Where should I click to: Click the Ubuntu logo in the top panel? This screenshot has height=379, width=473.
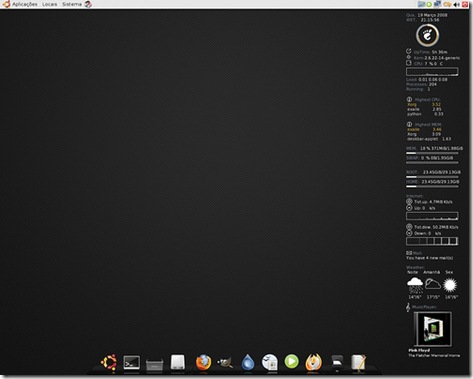[6, 4]
